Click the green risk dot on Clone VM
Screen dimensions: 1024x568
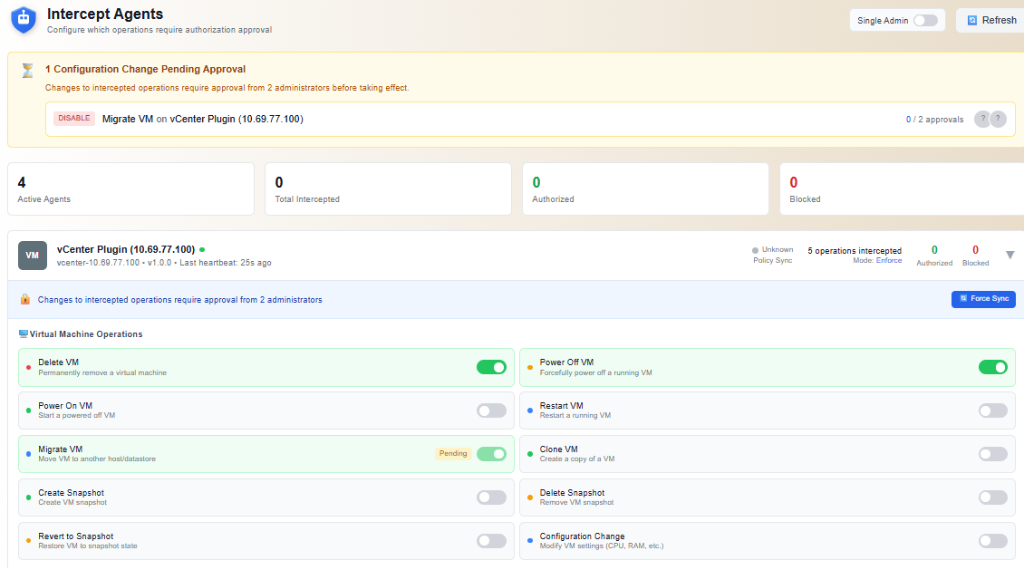[x=530, y=454]
